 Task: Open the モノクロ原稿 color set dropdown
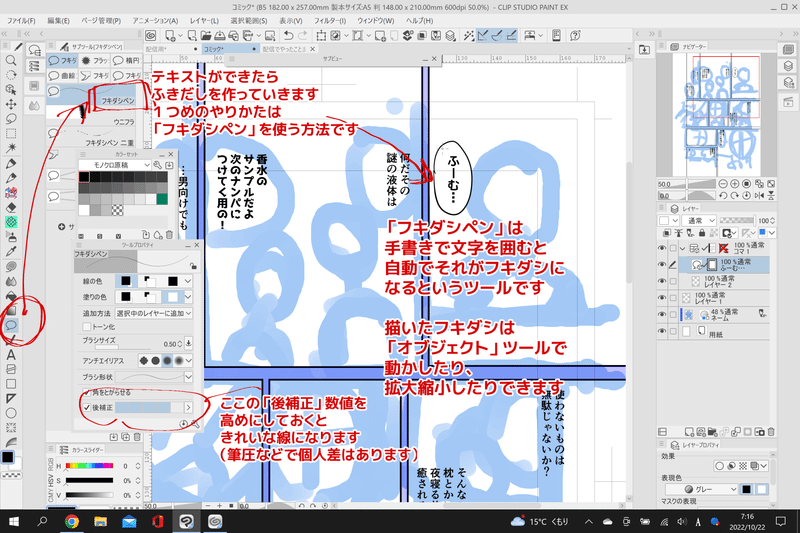pos(115,165)
